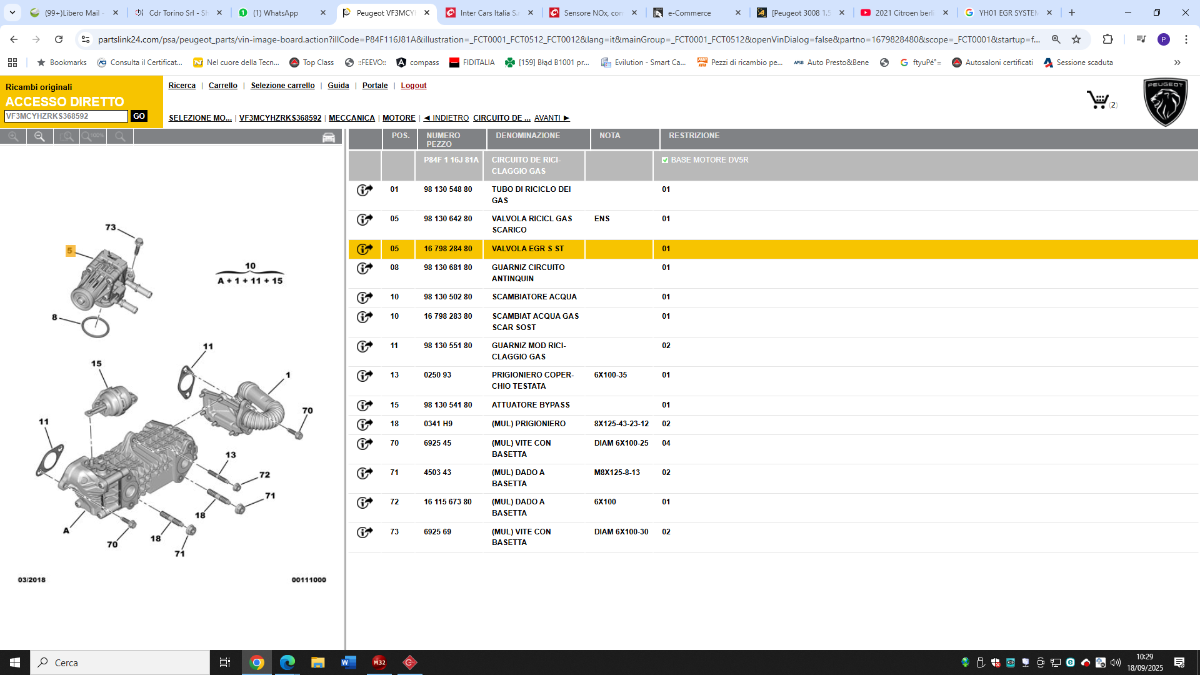Bookmark this page with the star icon
This screenshot has width=1200, height=675.
(1076, 39)
